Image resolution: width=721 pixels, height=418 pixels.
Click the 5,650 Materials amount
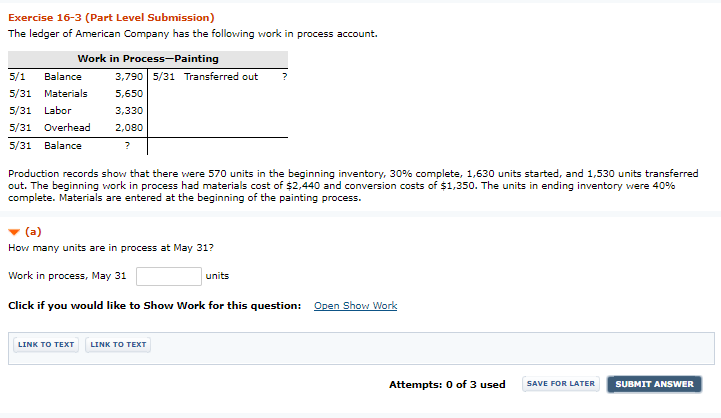(128, 94)
